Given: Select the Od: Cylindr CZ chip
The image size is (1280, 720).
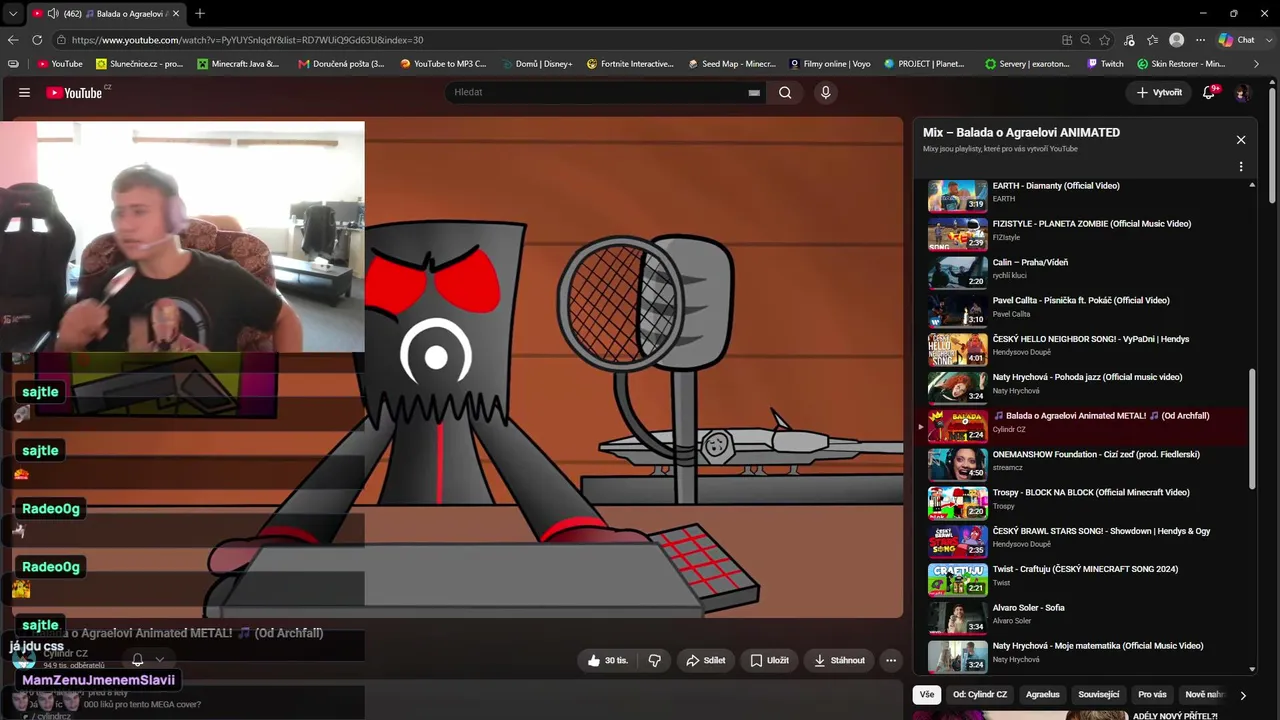Looking at the screenshot, I should [980, 695].
